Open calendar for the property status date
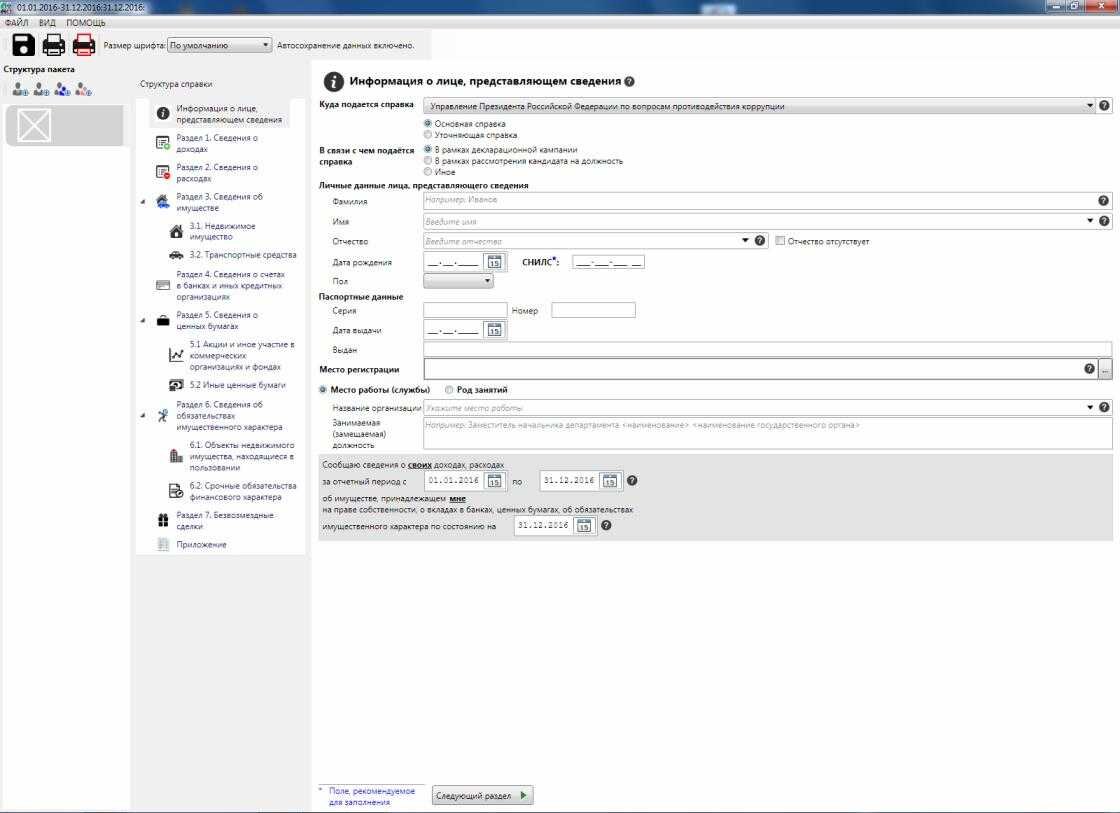1120x813 pixels. (x=584, y=525)
